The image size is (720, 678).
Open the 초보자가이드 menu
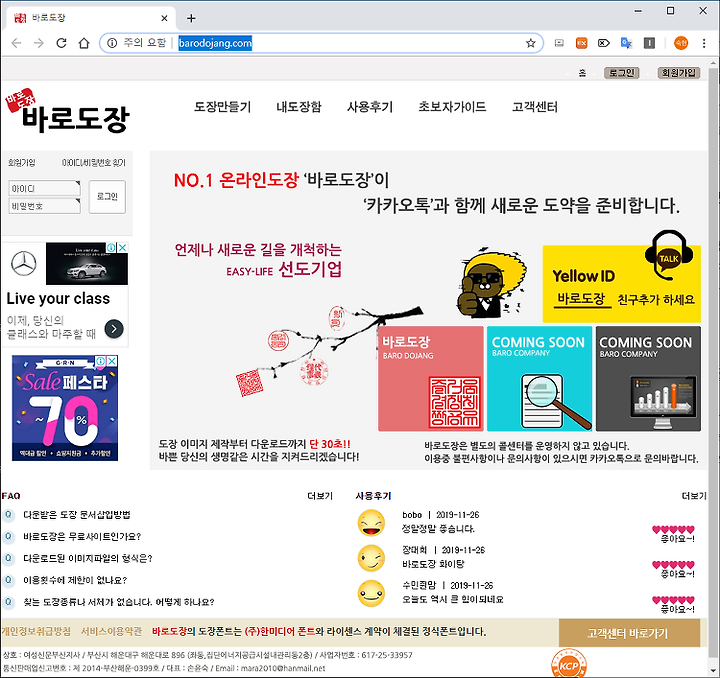tap(452, 107)
